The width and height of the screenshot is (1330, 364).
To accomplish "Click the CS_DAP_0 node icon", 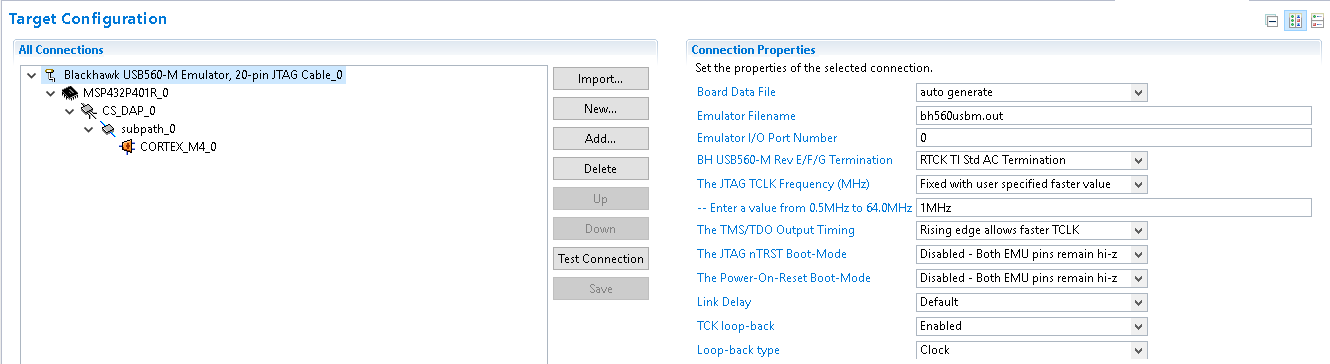I will [x=89, y=111].
